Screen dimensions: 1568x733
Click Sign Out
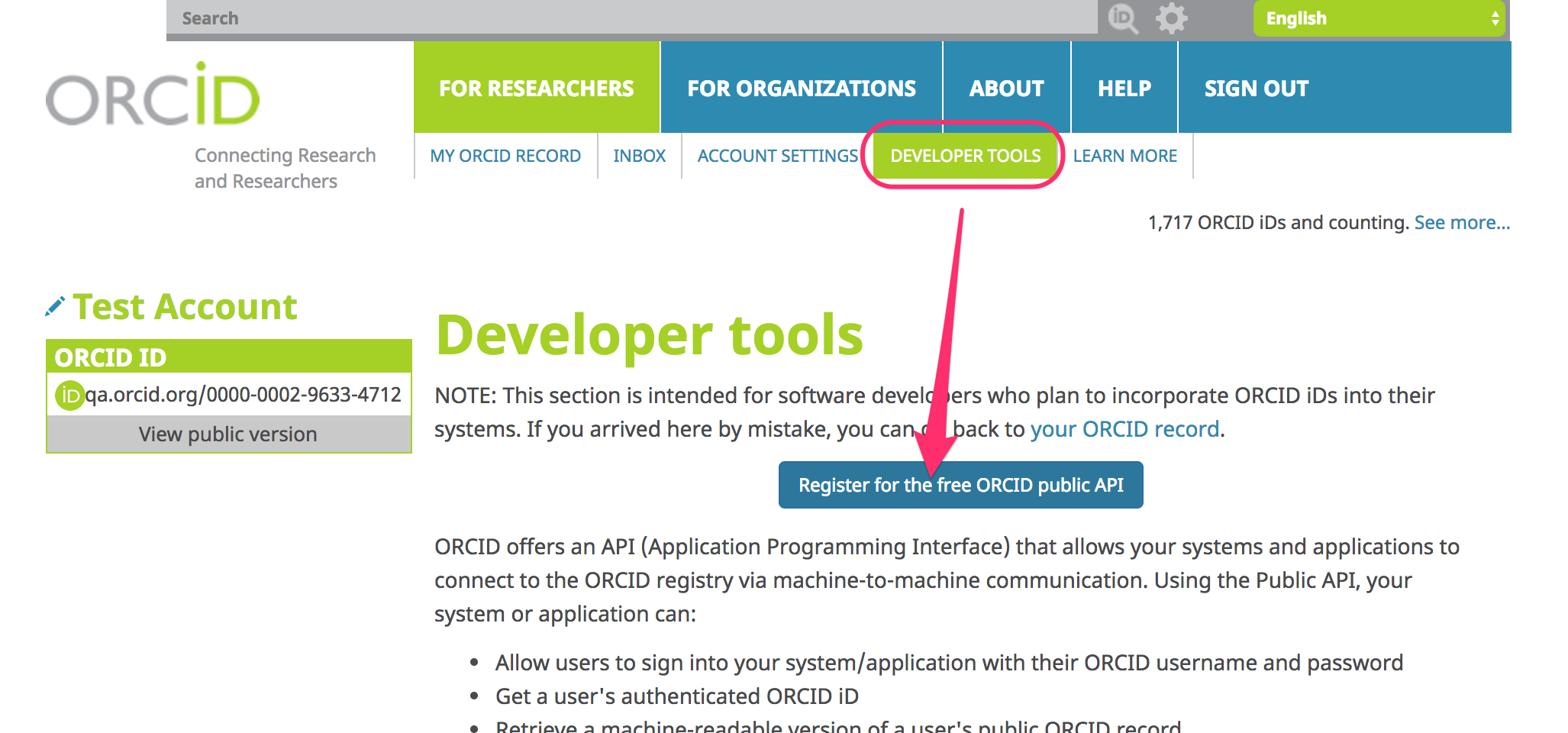(1257, 88)
